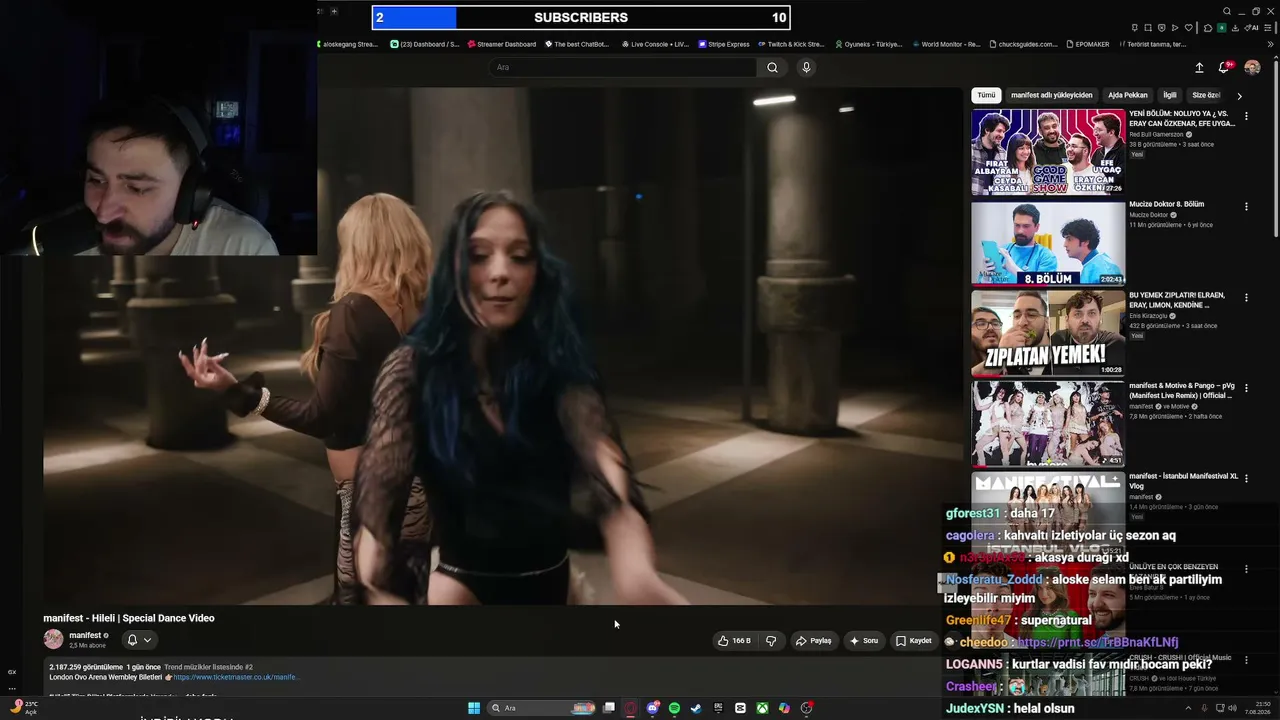This screenshot has width=1280, height=720.
Task: Open options for manifest & Motive pVg video
Action: pyautogui.click(x=1246, y=388)
